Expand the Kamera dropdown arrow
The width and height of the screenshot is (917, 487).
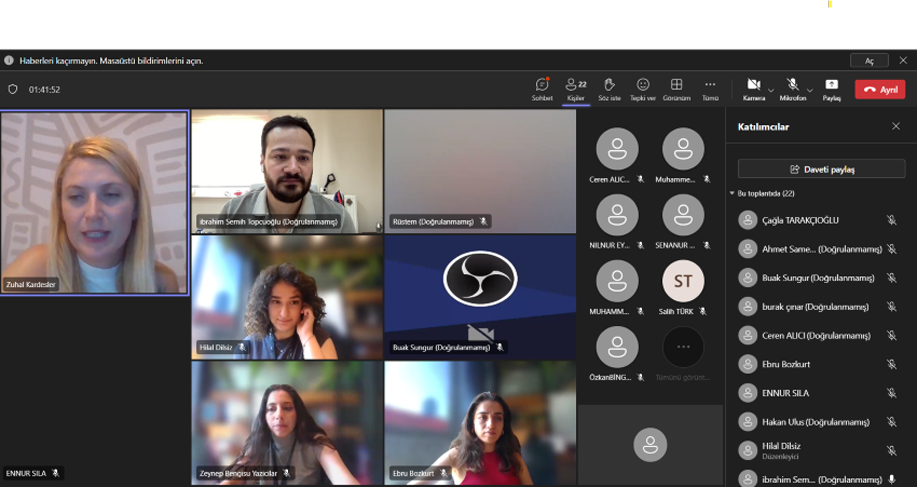tap(771, 90)
